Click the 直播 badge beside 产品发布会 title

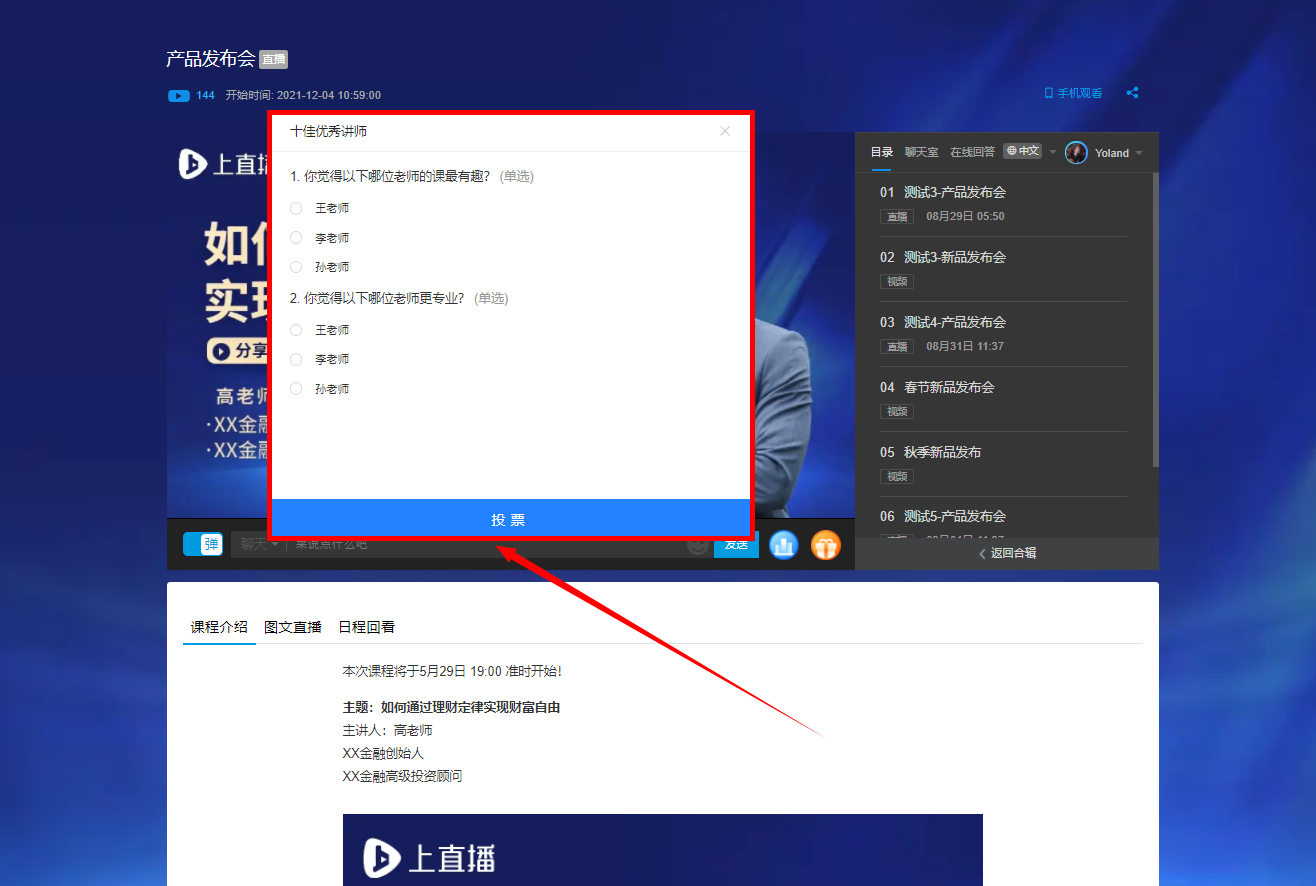pyautogui.click(x=274, y=59)
